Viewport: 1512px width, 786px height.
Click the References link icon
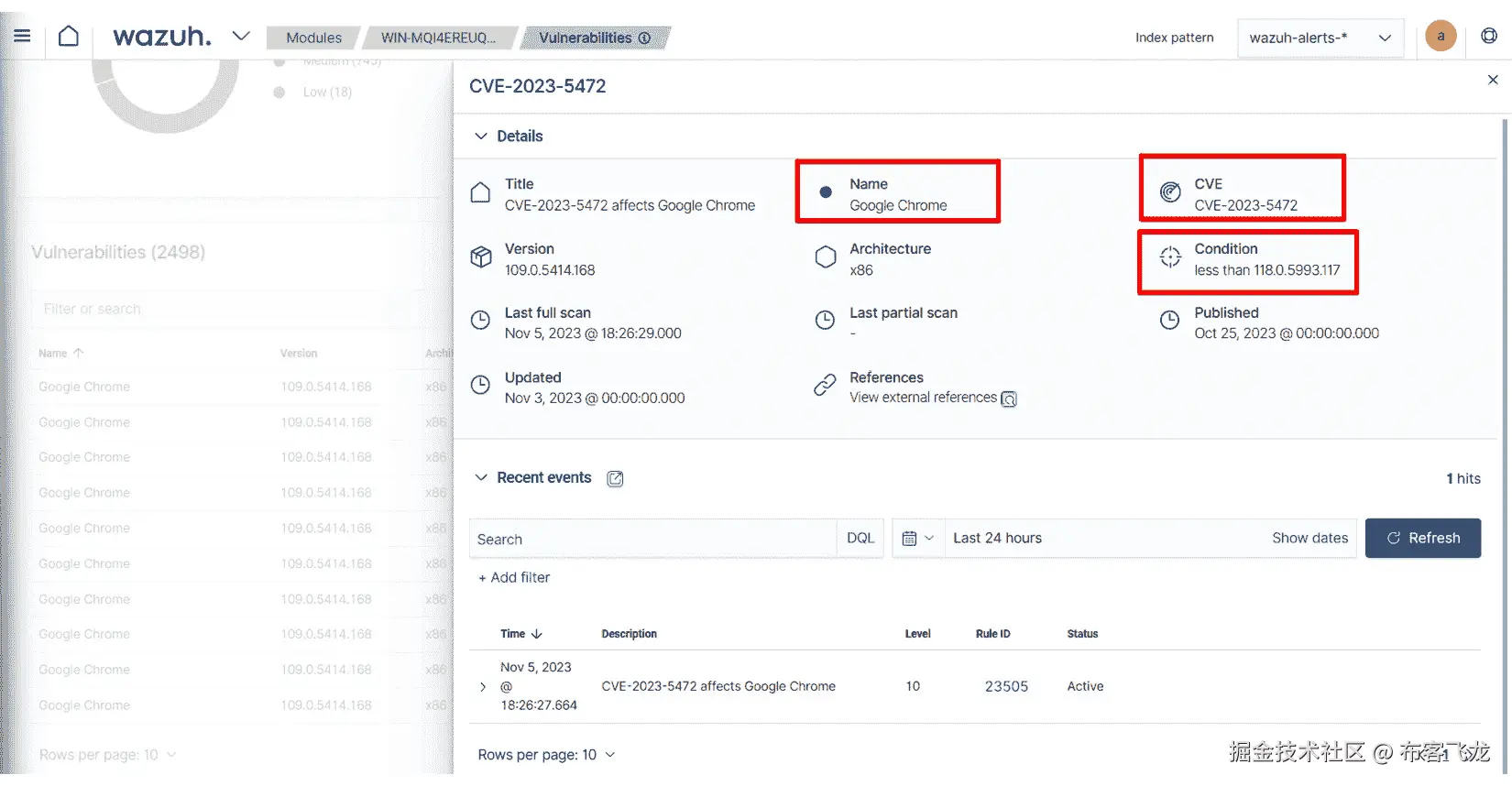(x=825, y=386)
